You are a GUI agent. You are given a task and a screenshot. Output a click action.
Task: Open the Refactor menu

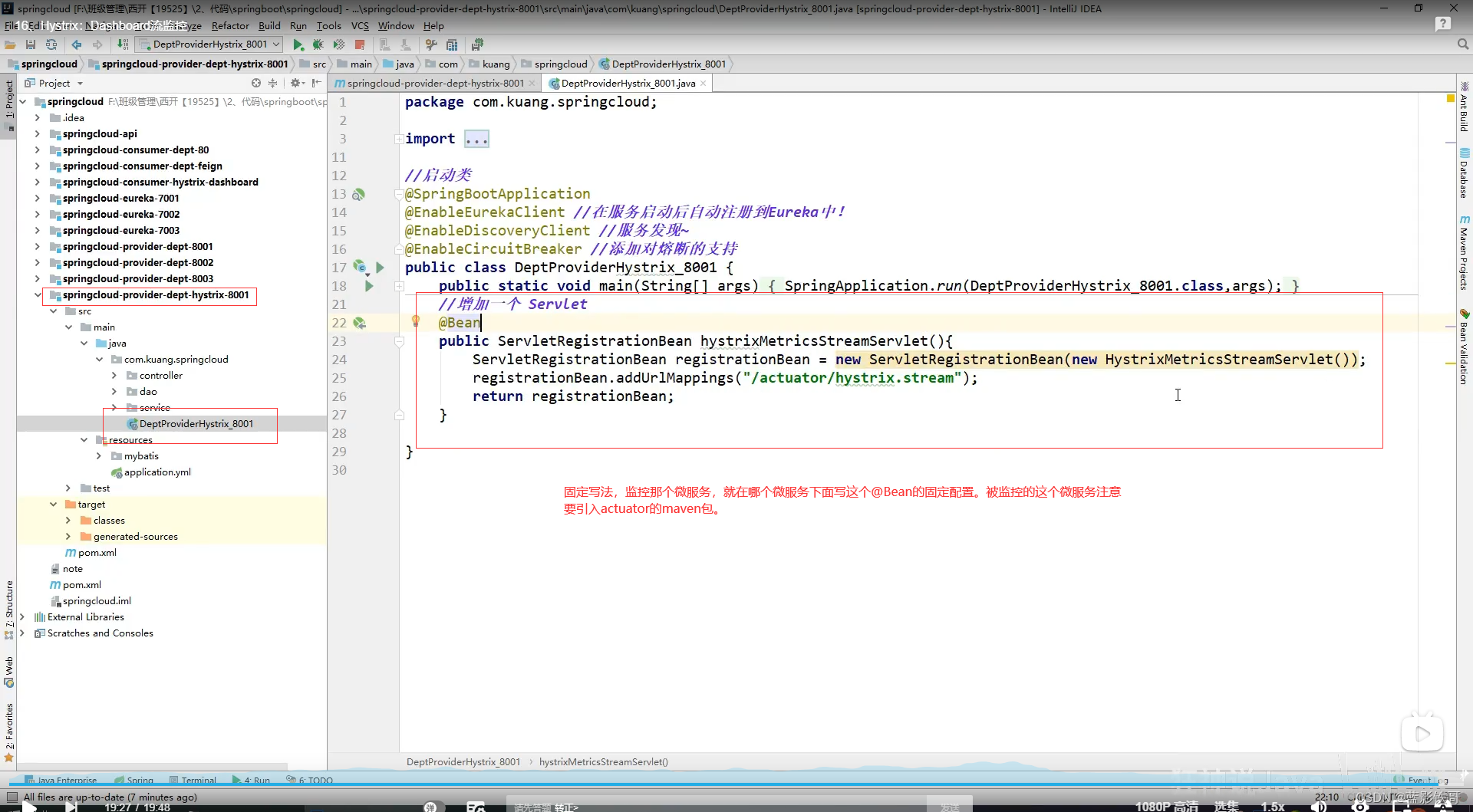pos(230,26)
